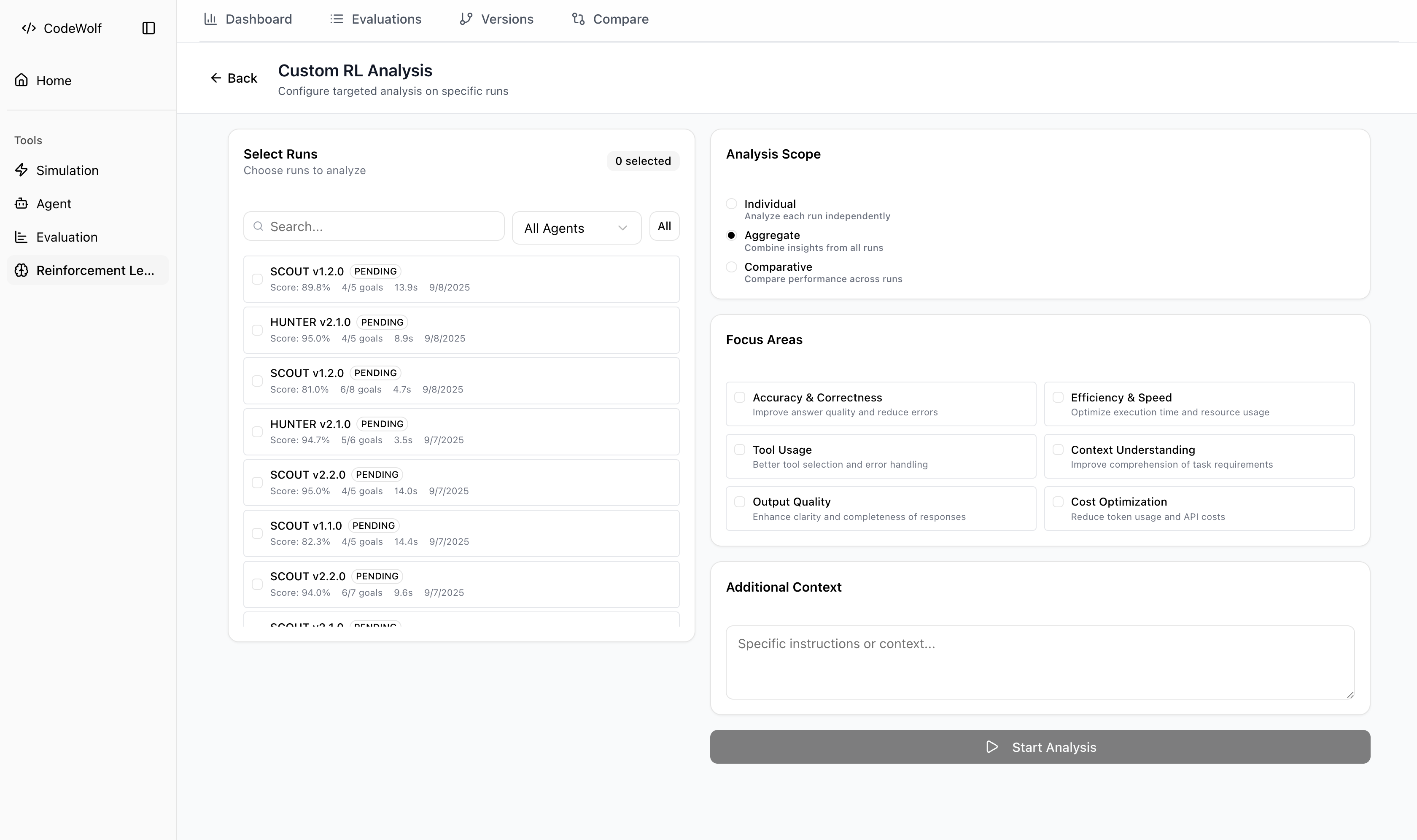Screen dimensions: 1417x840
Task: Click the All button to select every run
Action: point(664,226)
